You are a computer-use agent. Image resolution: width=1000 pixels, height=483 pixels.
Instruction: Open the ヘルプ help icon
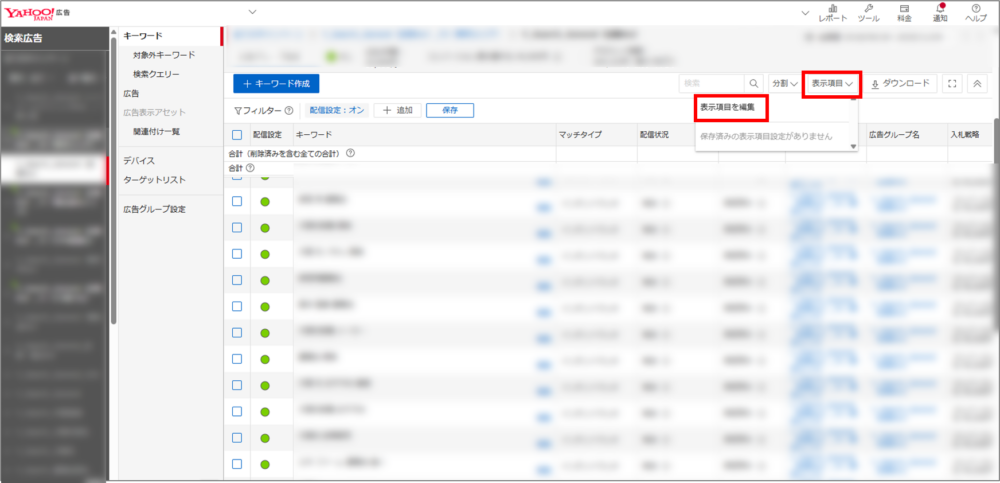click(976, 12)
